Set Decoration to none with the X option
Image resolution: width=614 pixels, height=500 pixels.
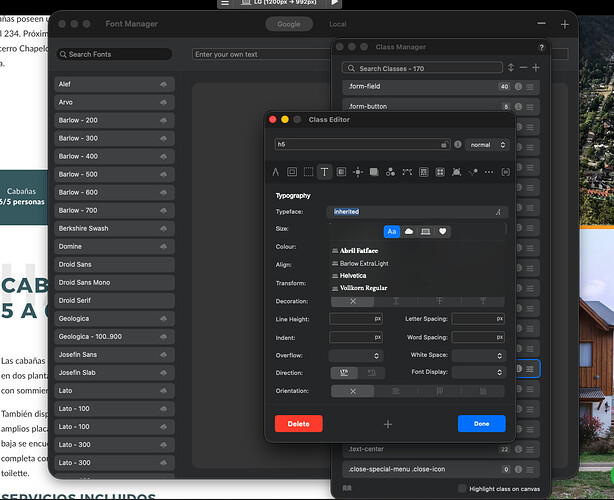[353, 301]
